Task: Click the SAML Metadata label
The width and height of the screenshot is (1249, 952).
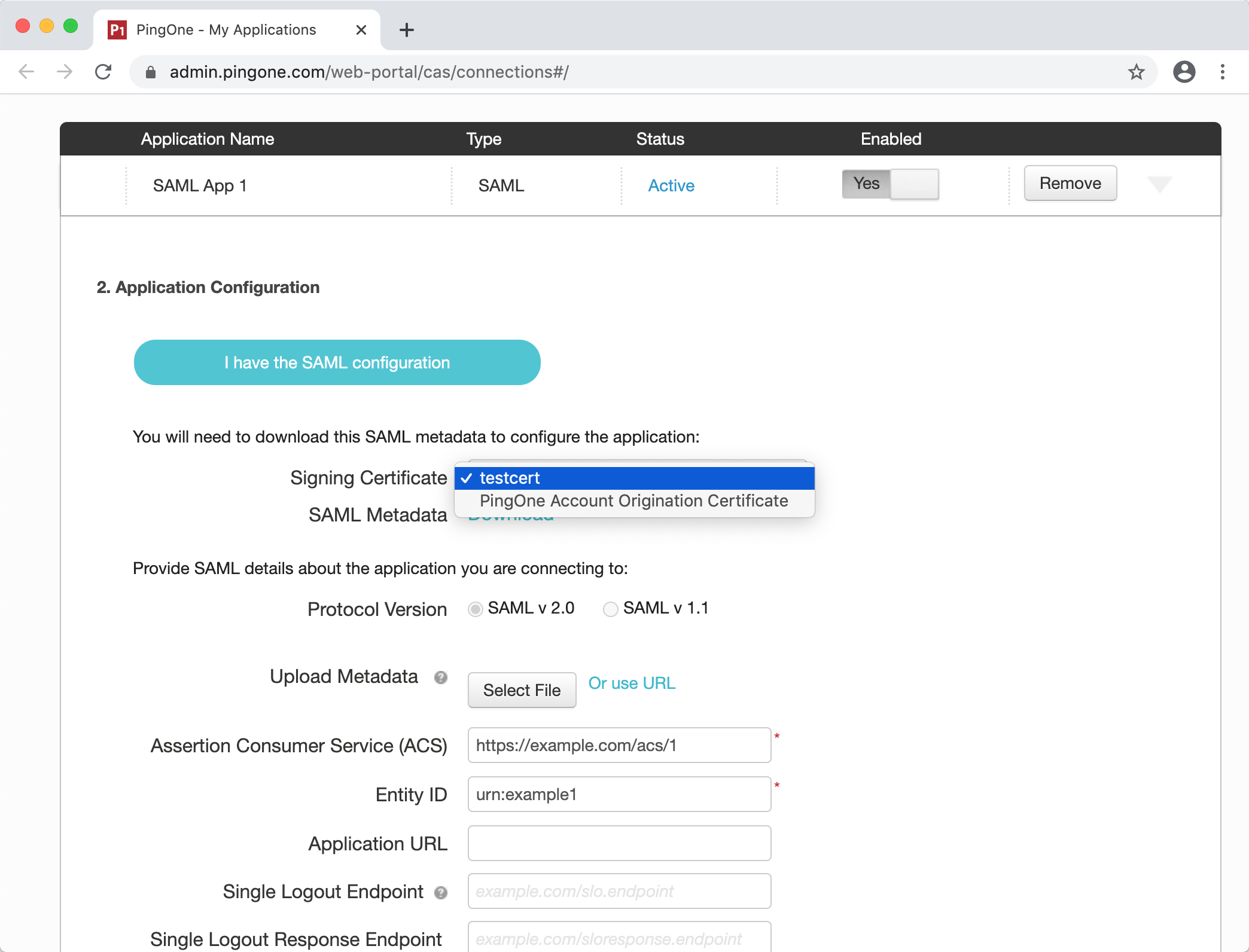Action: coord(377,515)
